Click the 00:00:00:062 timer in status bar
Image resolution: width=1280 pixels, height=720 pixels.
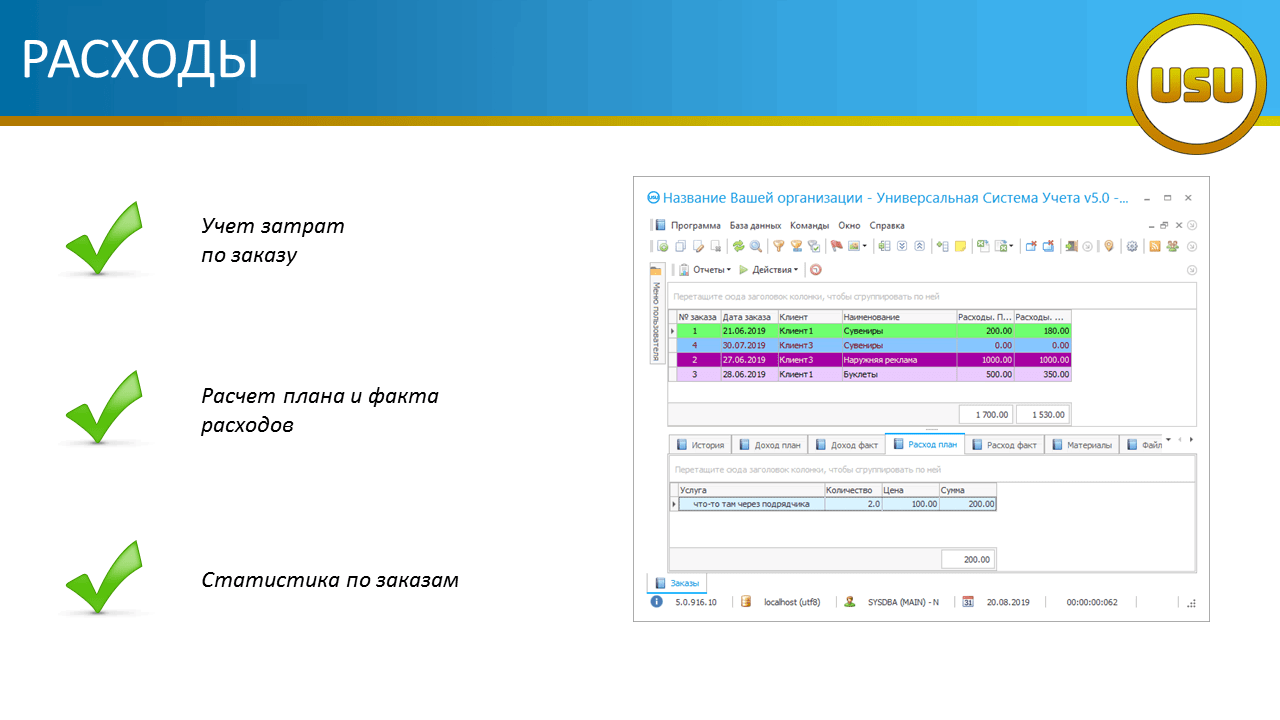click(x=1090, y=602)
